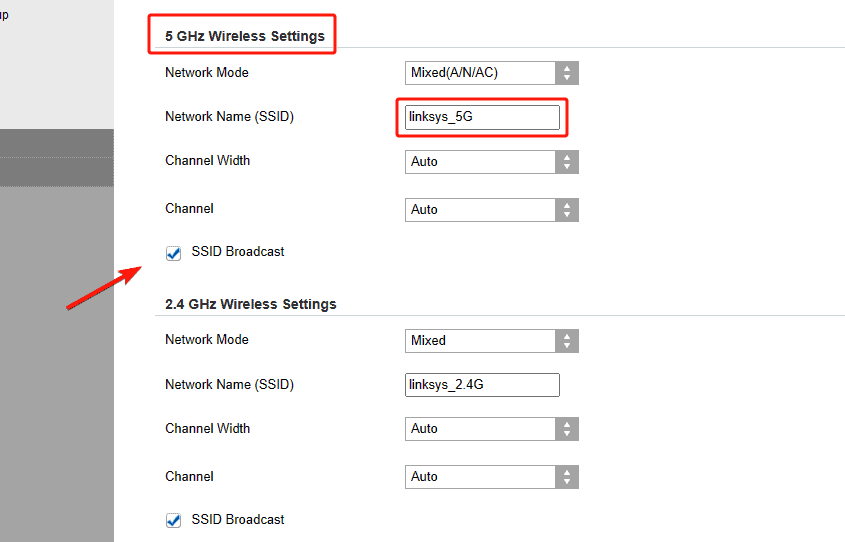Focus the linksys_2.4G network name field

click(x=482, y=385)
